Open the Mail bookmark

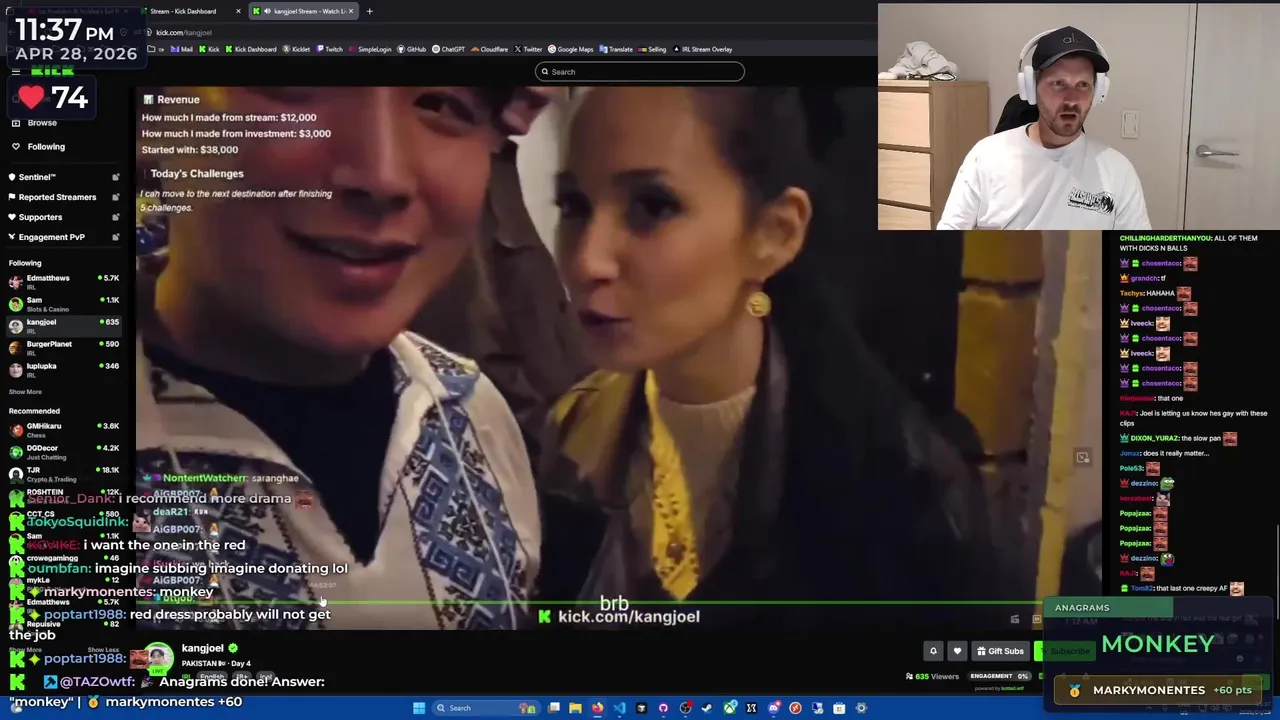click(x=182, y=49)
